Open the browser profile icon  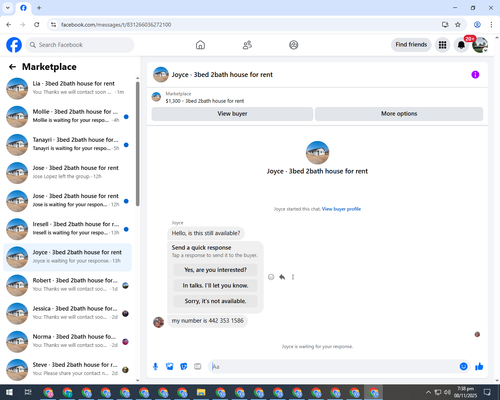click(477, 24)
